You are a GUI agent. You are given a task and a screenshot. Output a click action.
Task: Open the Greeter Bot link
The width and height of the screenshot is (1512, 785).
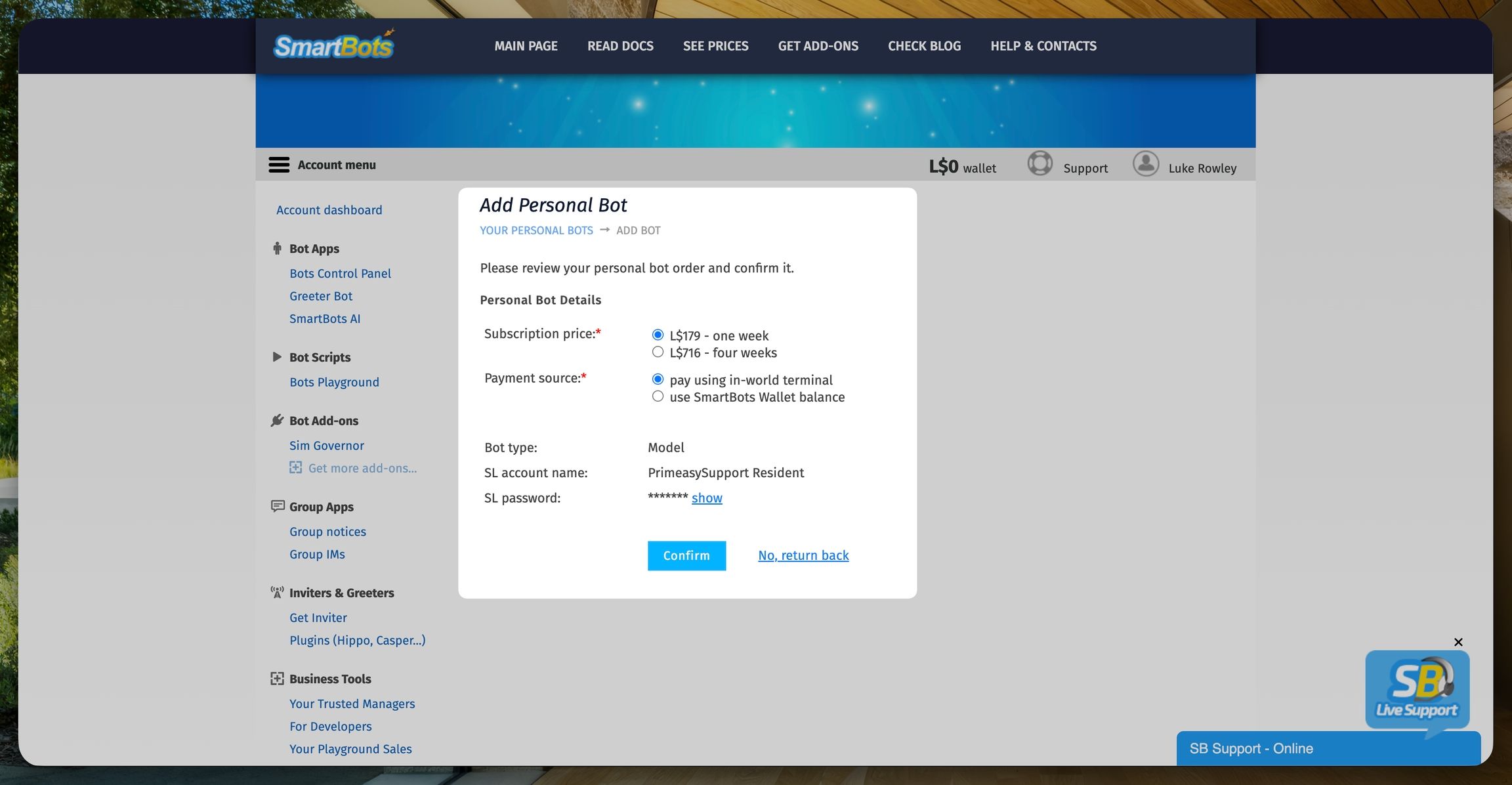click(321, 296)
